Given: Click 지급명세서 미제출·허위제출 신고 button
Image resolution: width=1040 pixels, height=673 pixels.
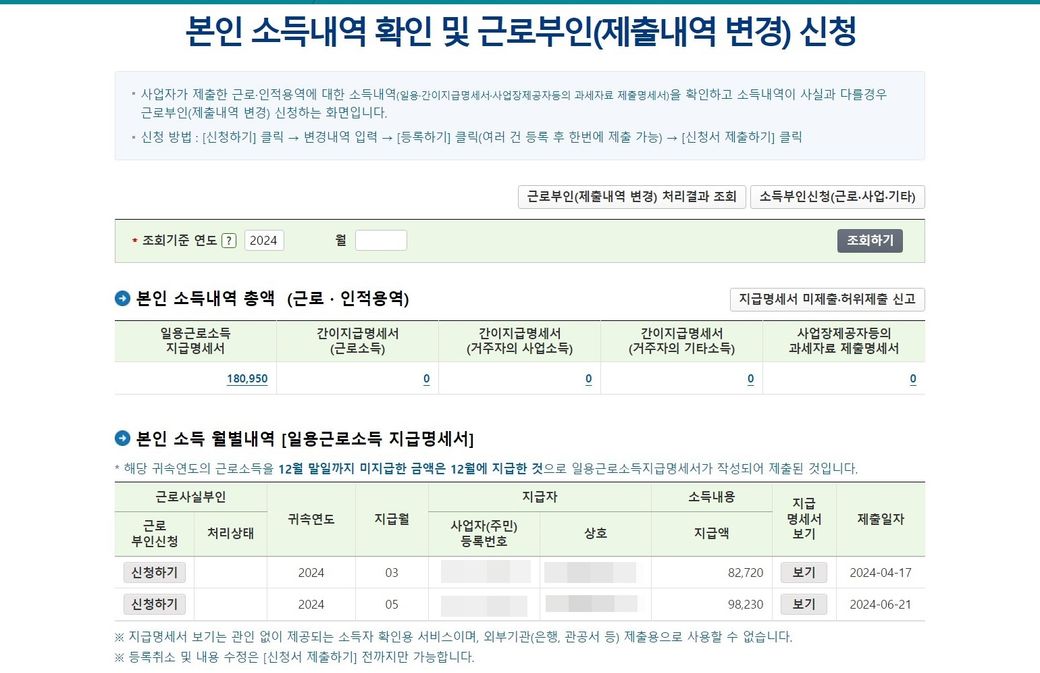Looking at the screenshot, I should tap(827, 299).
